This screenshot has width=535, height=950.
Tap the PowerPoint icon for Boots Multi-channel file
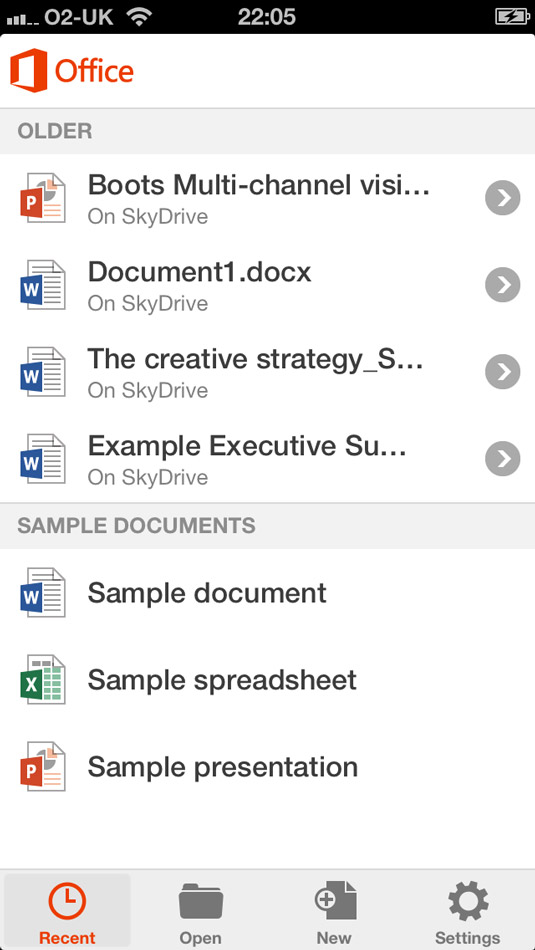[x=42, y=198]
